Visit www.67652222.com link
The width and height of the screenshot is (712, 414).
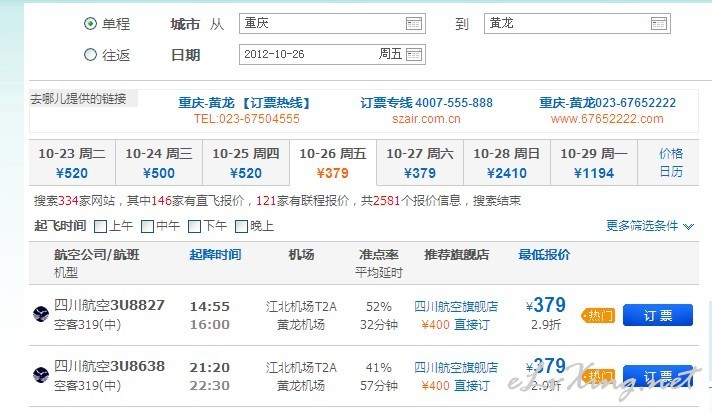click(x=607, y=119)
